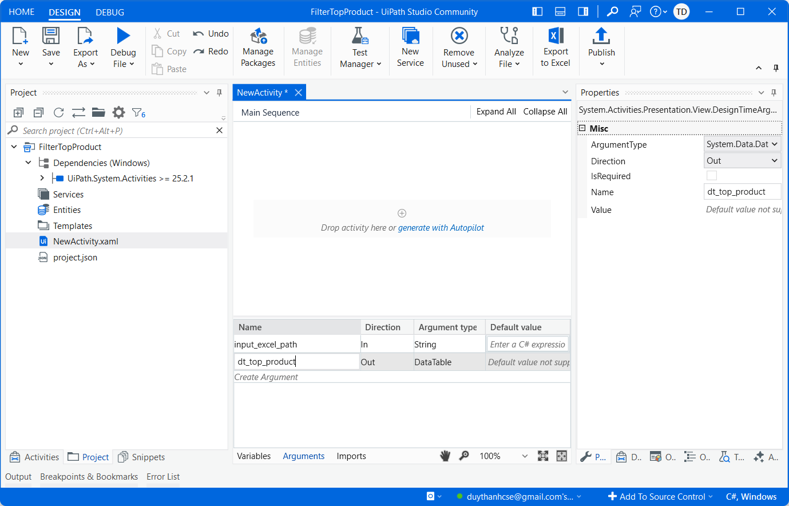This screenshot has width=789, height=506.
Task: Click Analyze File in the ribbon
Action: pos(509,47)
